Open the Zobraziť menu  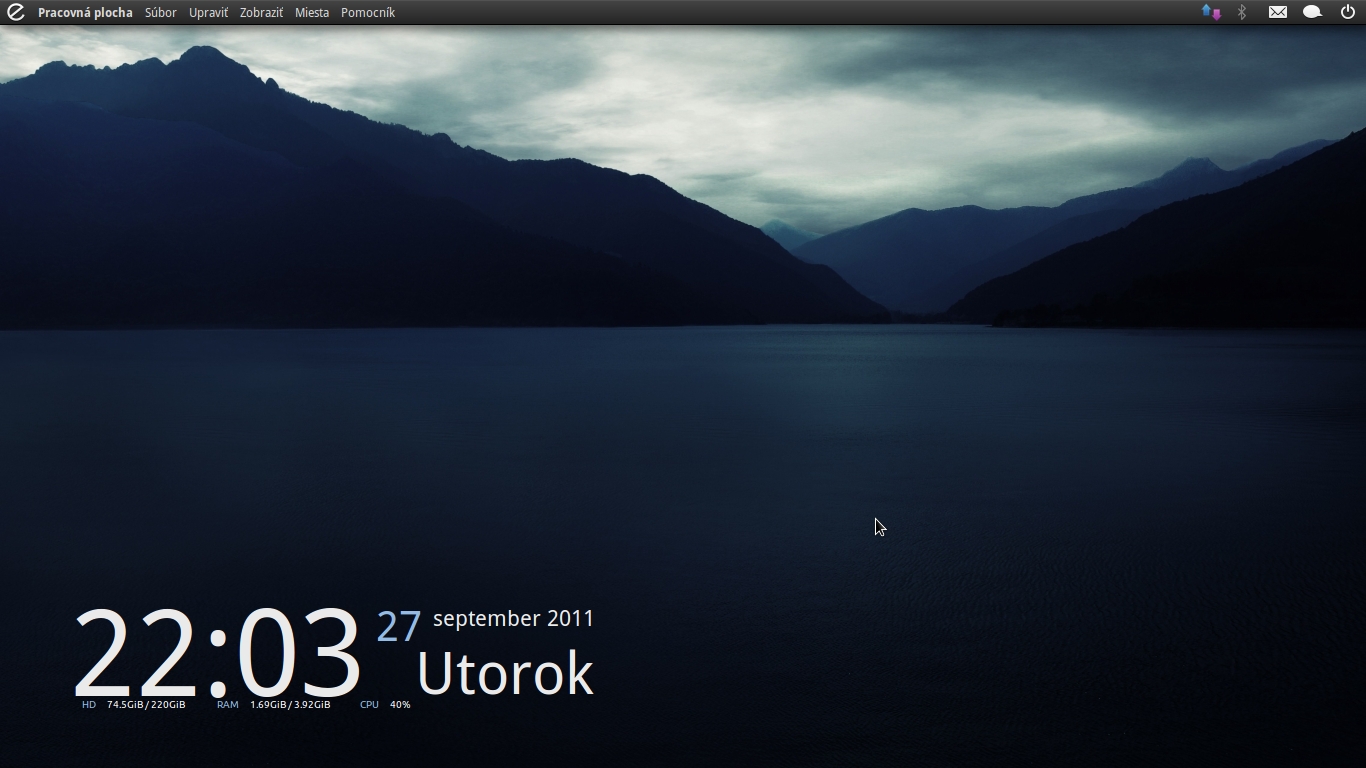[261, 12]
